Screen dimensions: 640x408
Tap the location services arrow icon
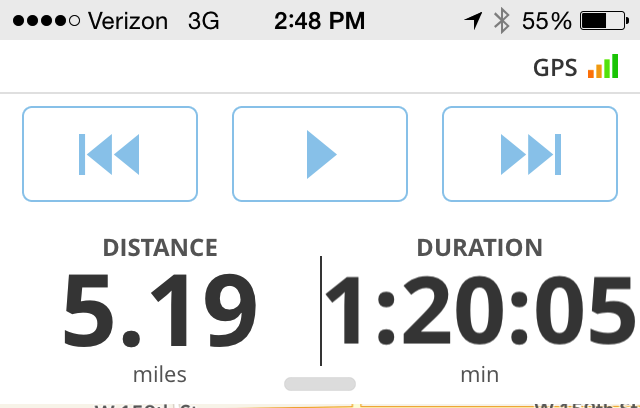[x=473, y=21]
